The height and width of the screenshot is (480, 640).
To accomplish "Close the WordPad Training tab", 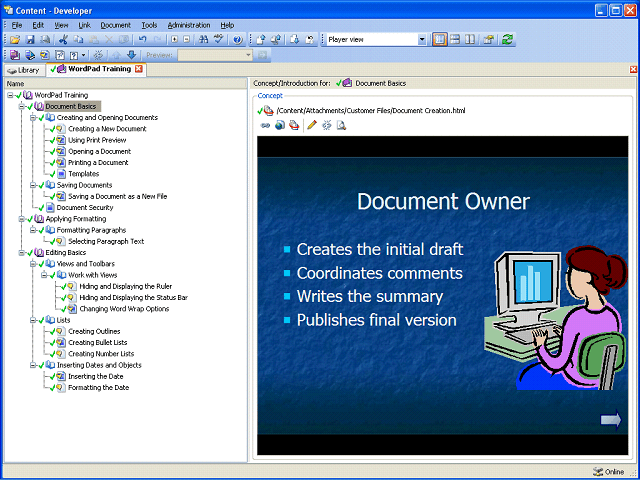I will 139,69.
